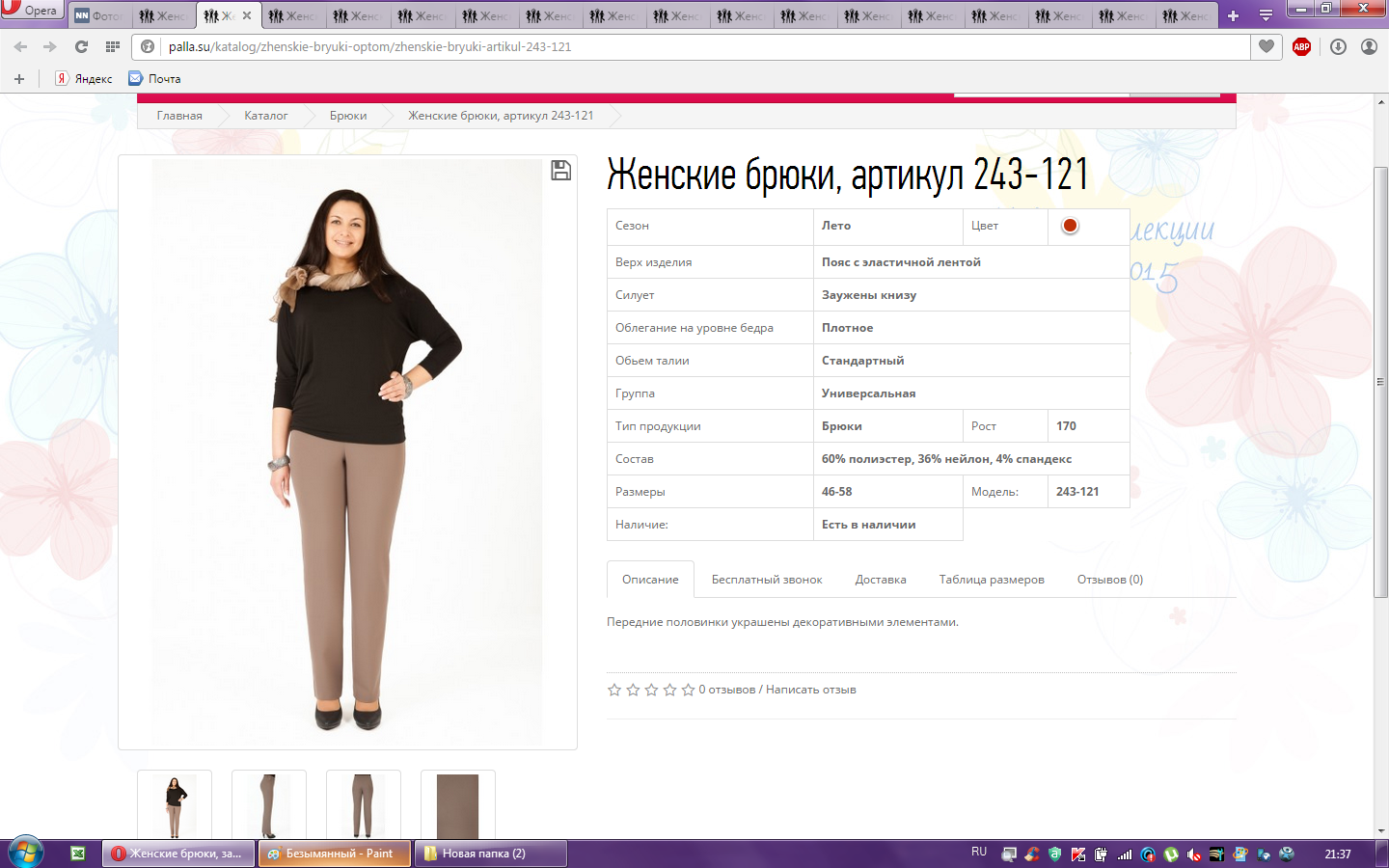Screen dimensions: 1389x868
Task: Open the Paint window from the taskbar
Action: click(335, 854)
